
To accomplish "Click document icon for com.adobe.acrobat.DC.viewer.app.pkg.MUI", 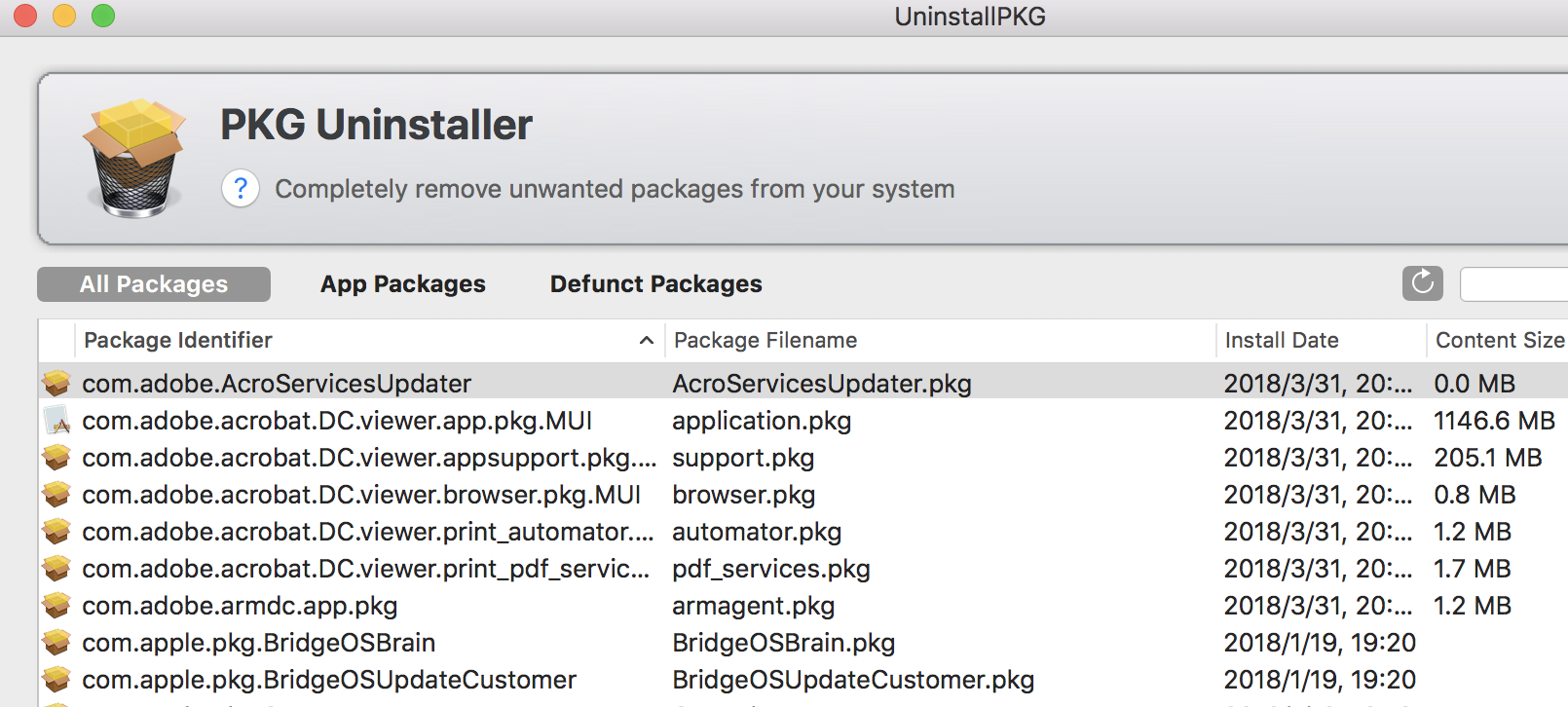I will (56, 421).
